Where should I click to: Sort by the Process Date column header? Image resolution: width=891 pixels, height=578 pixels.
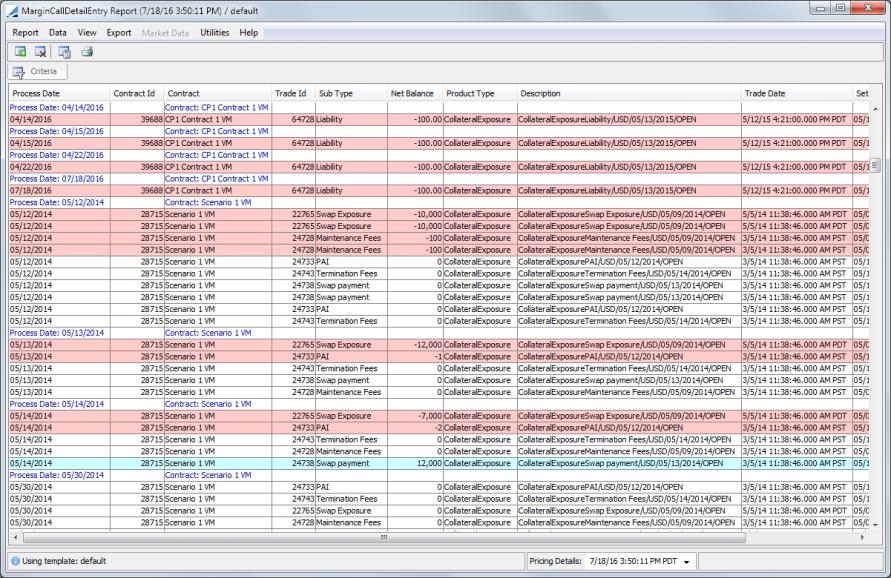tap(59, 93)
